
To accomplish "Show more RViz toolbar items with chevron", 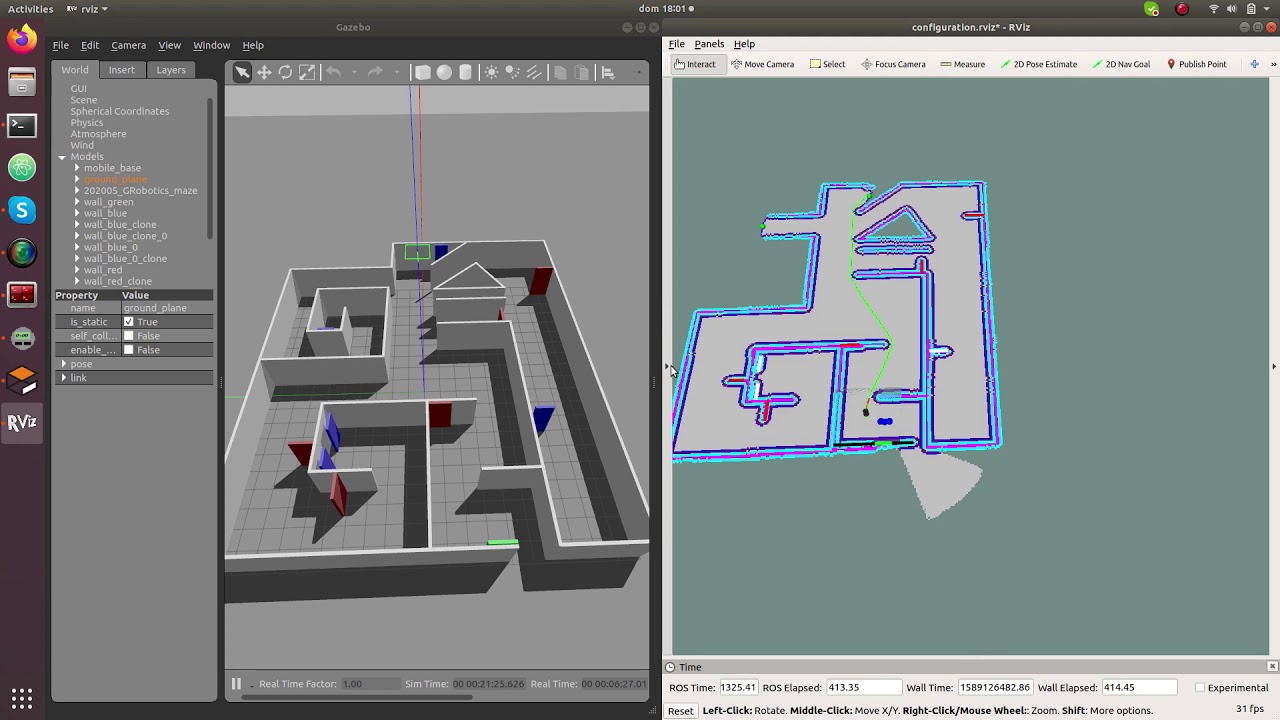I will 1273,64.
